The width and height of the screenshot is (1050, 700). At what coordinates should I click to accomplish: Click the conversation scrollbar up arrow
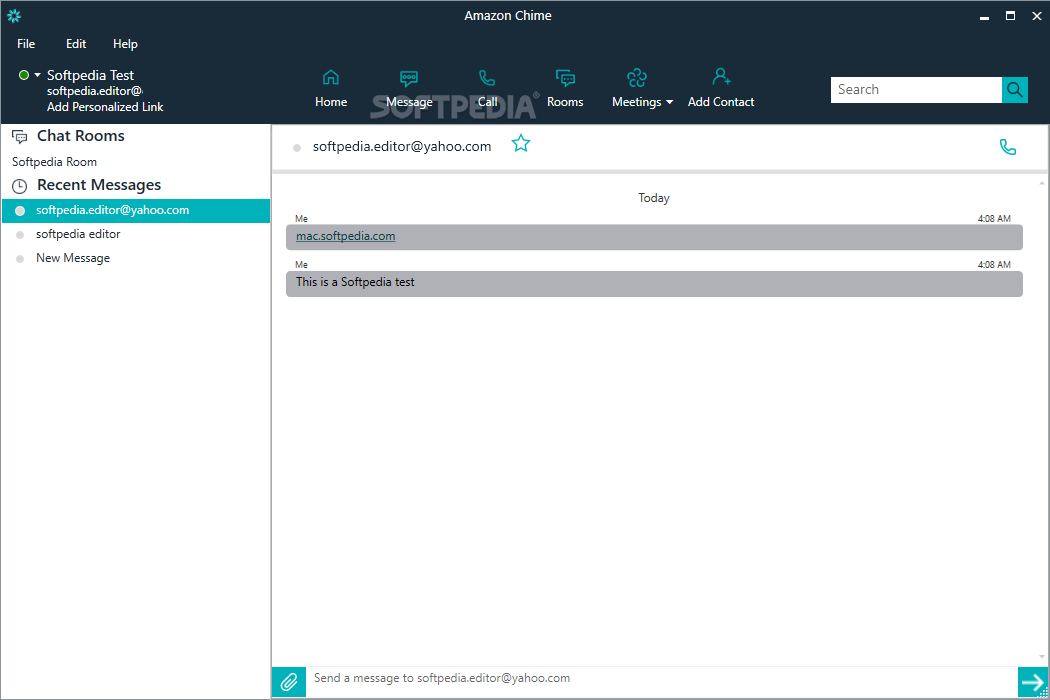click(1042, 183)
